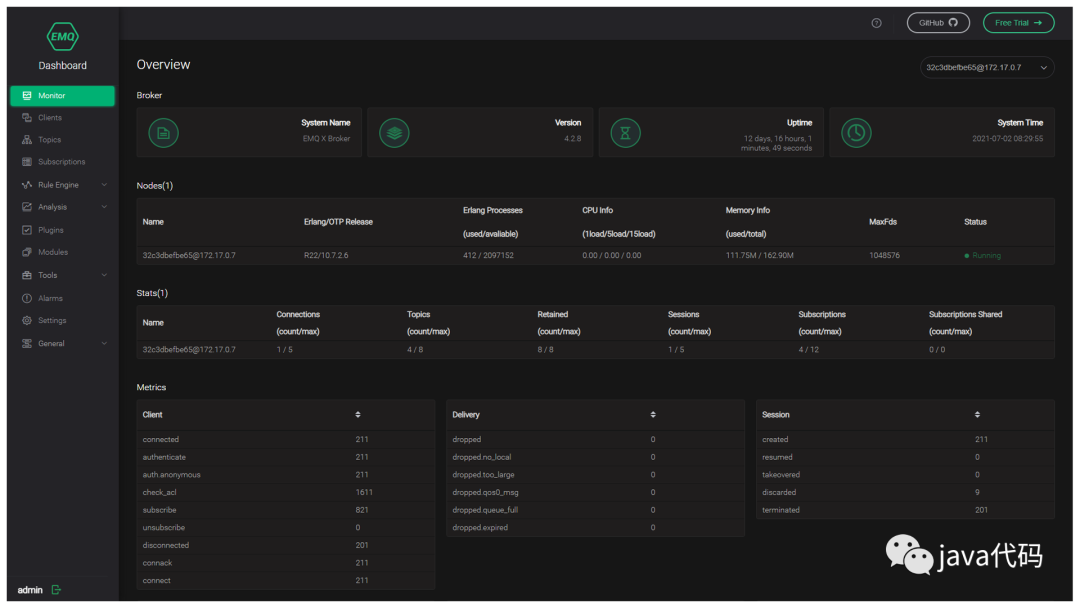1080x608 pixels.
Task: Expand the Tools sidebar section
Action: pos(62,275)
